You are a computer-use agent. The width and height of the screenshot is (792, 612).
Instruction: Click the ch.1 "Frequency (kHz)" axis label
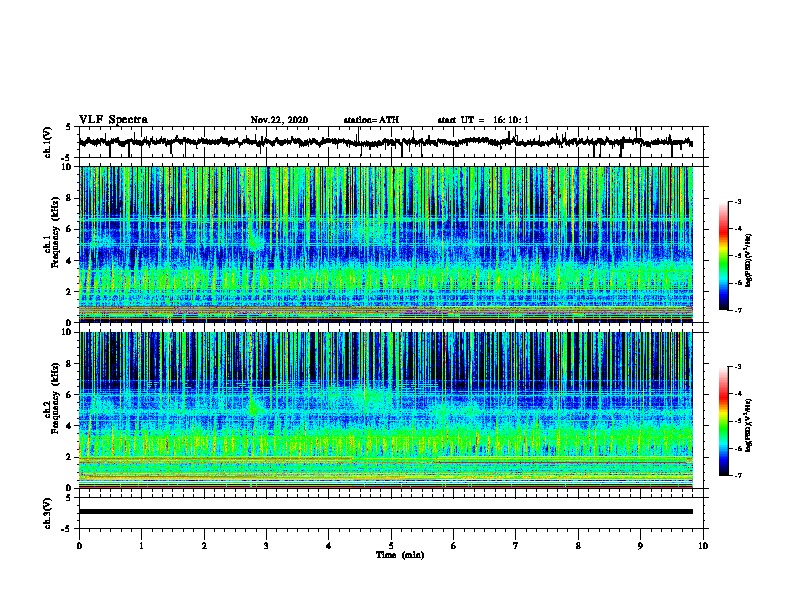click(x=56, y=233)
